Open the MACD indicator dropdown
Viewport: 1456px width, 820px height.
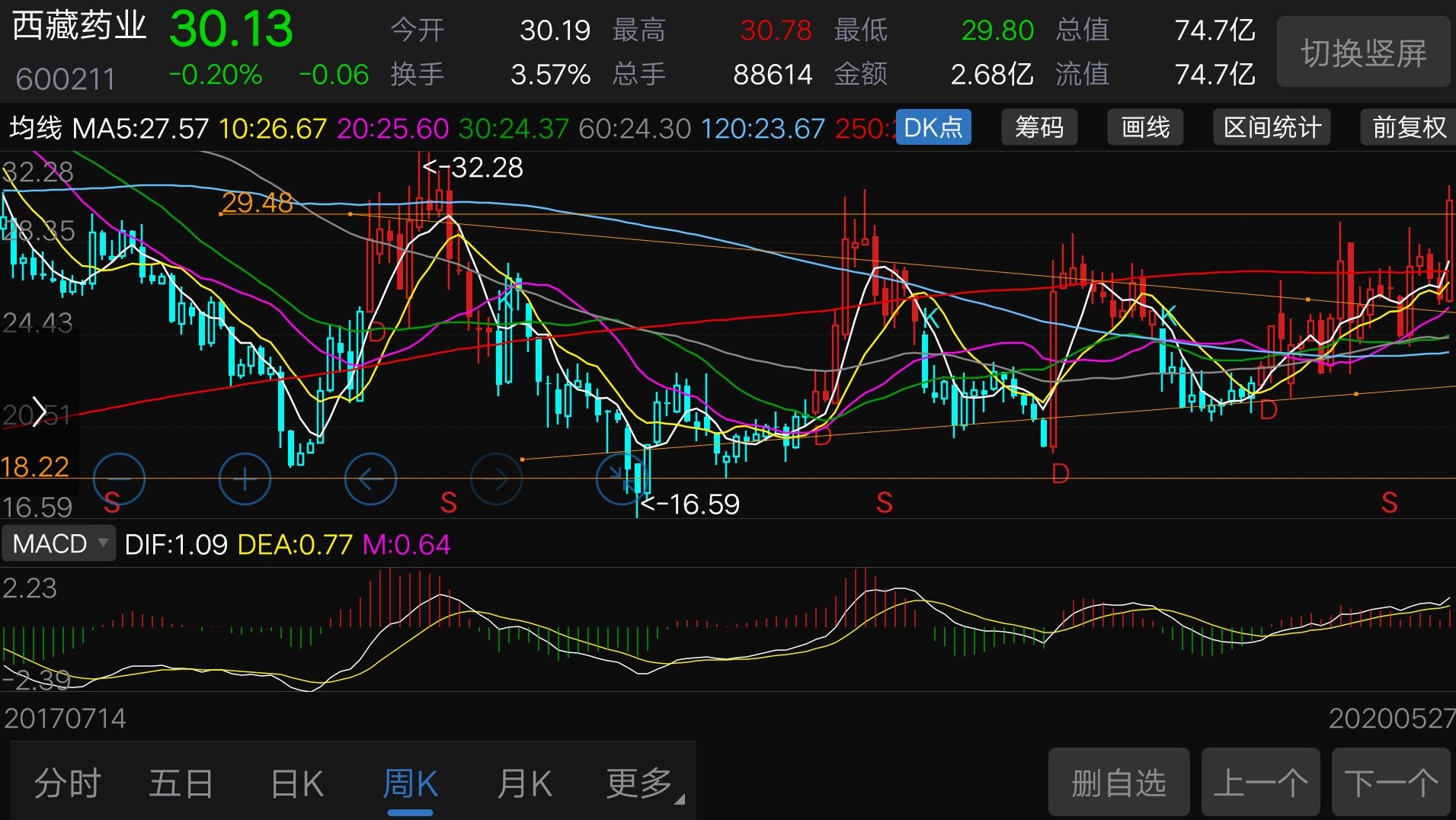coord(59,544)
